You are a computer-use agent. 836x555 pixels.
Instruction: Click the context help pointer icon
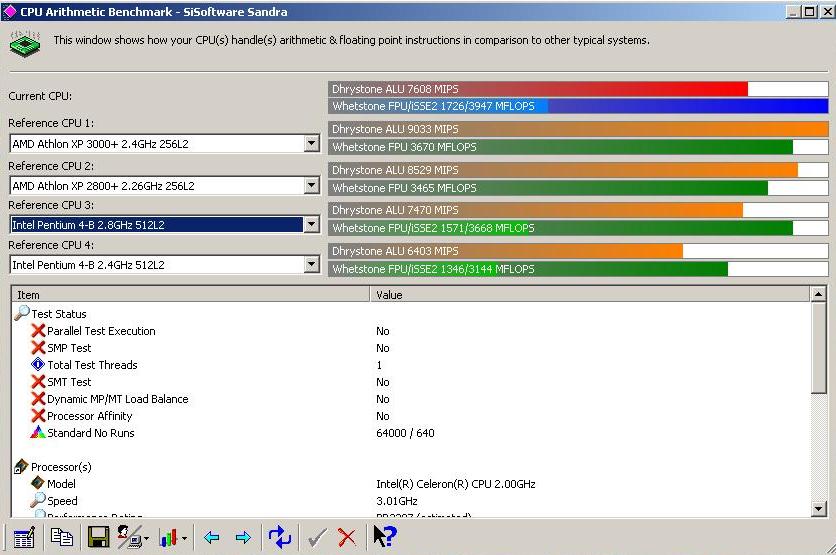[385, 536]
